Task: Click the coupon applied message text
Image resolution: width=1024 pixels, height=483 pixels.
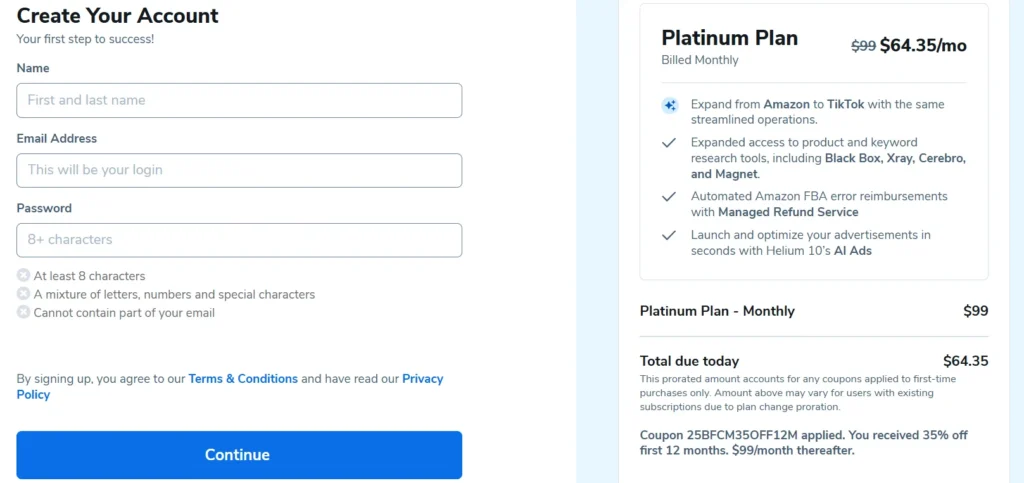Action: 803,443
